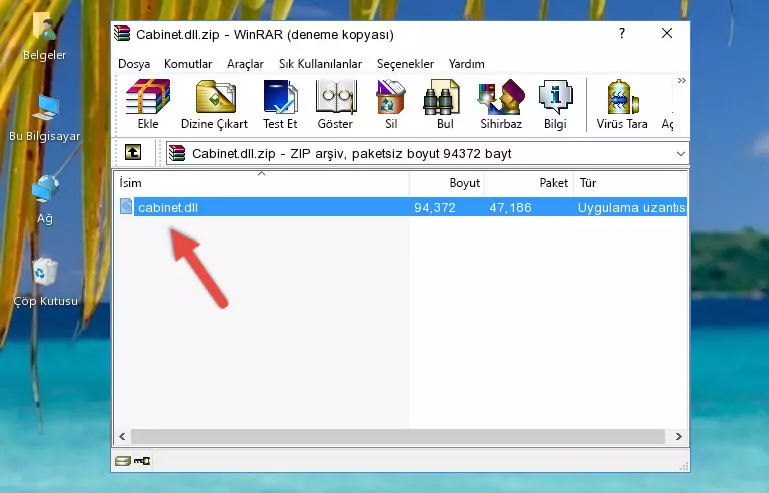Launch the Sihirbaz wizard
This screenshot has height=493, width=769.
(x=501, y=104)
